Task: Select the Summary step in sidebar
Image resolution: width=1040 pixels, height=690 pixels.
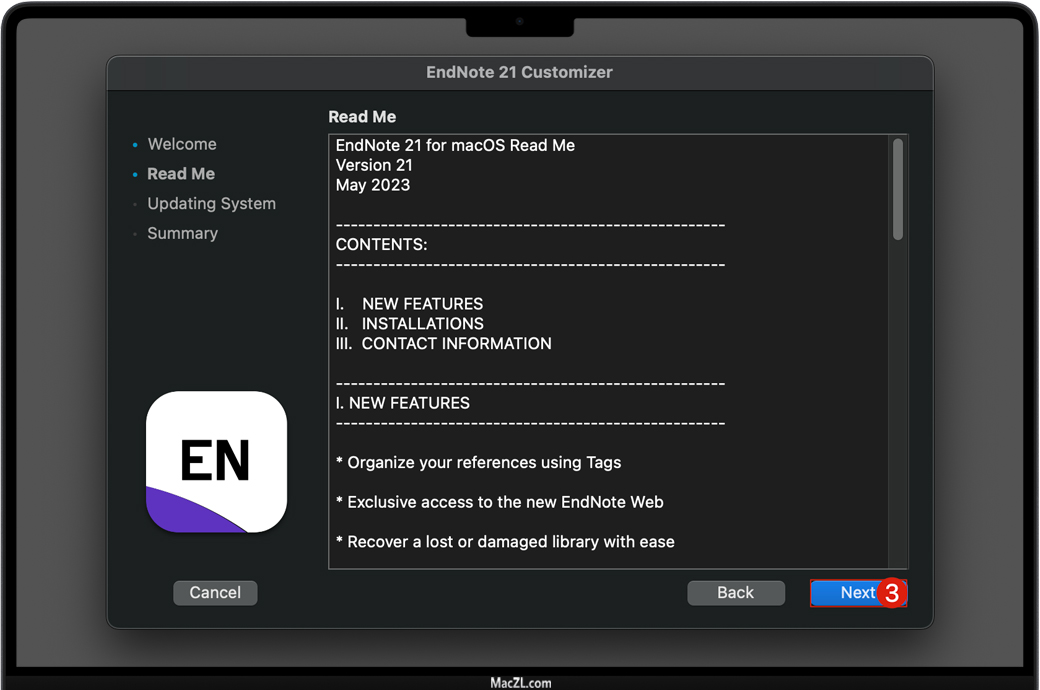Action: coord(182,233)
